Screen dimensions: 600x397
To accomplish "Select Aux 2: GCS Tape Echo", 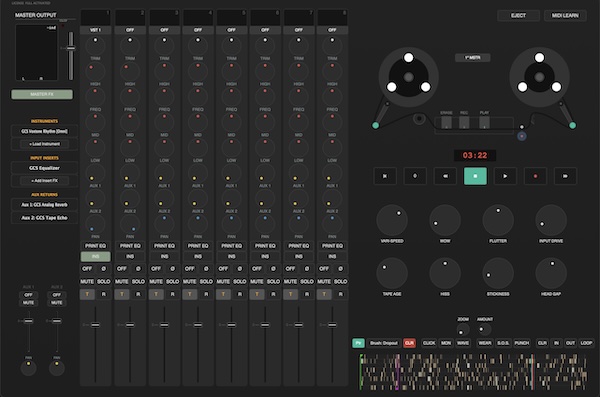I will point(44,218).
